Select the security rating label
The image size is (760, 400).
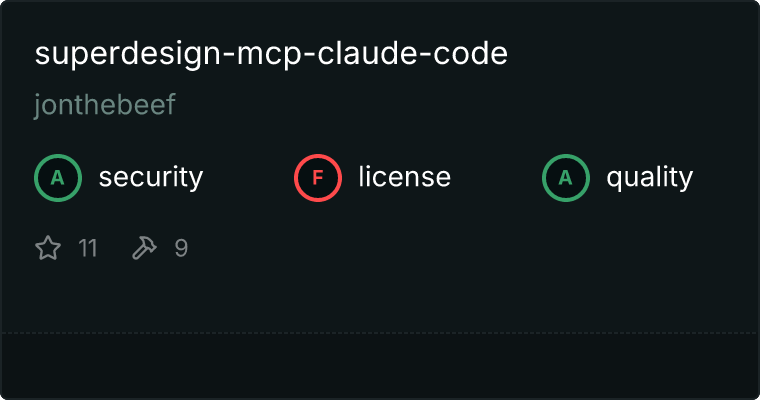click(x=151, y=177)
